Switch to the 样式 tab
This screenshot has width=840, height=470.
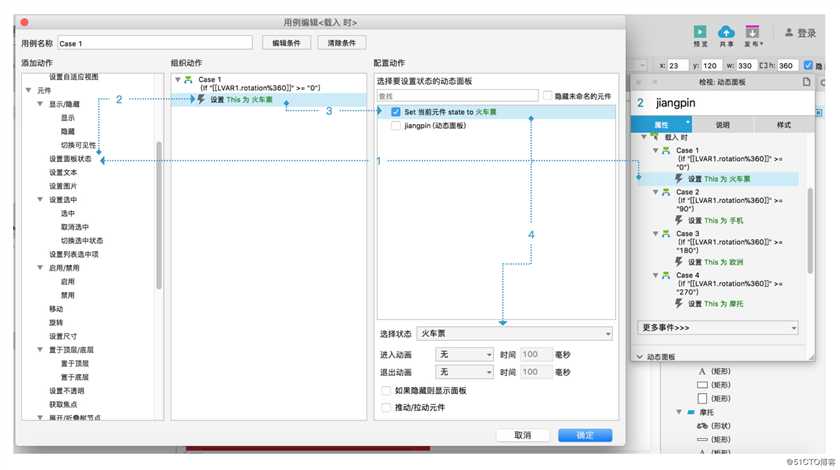(784, 124)
